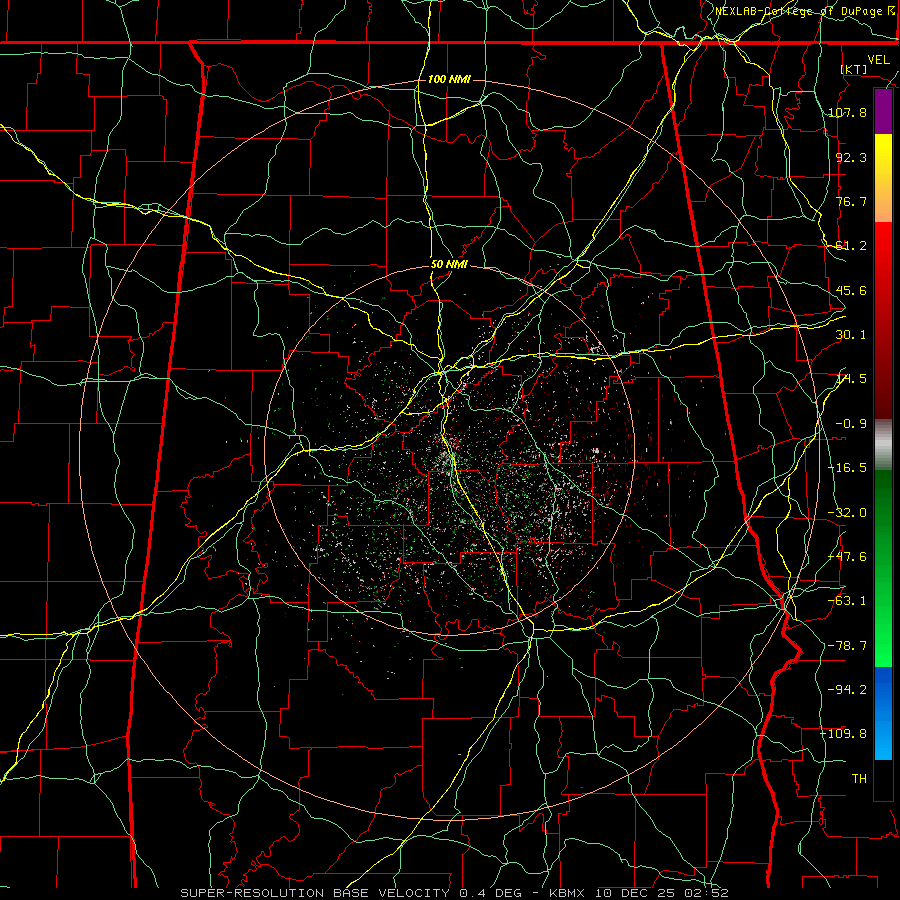Click the -16.5 scale value
Viewport: 900px width, 900px height.
click(x=847, y=468)
